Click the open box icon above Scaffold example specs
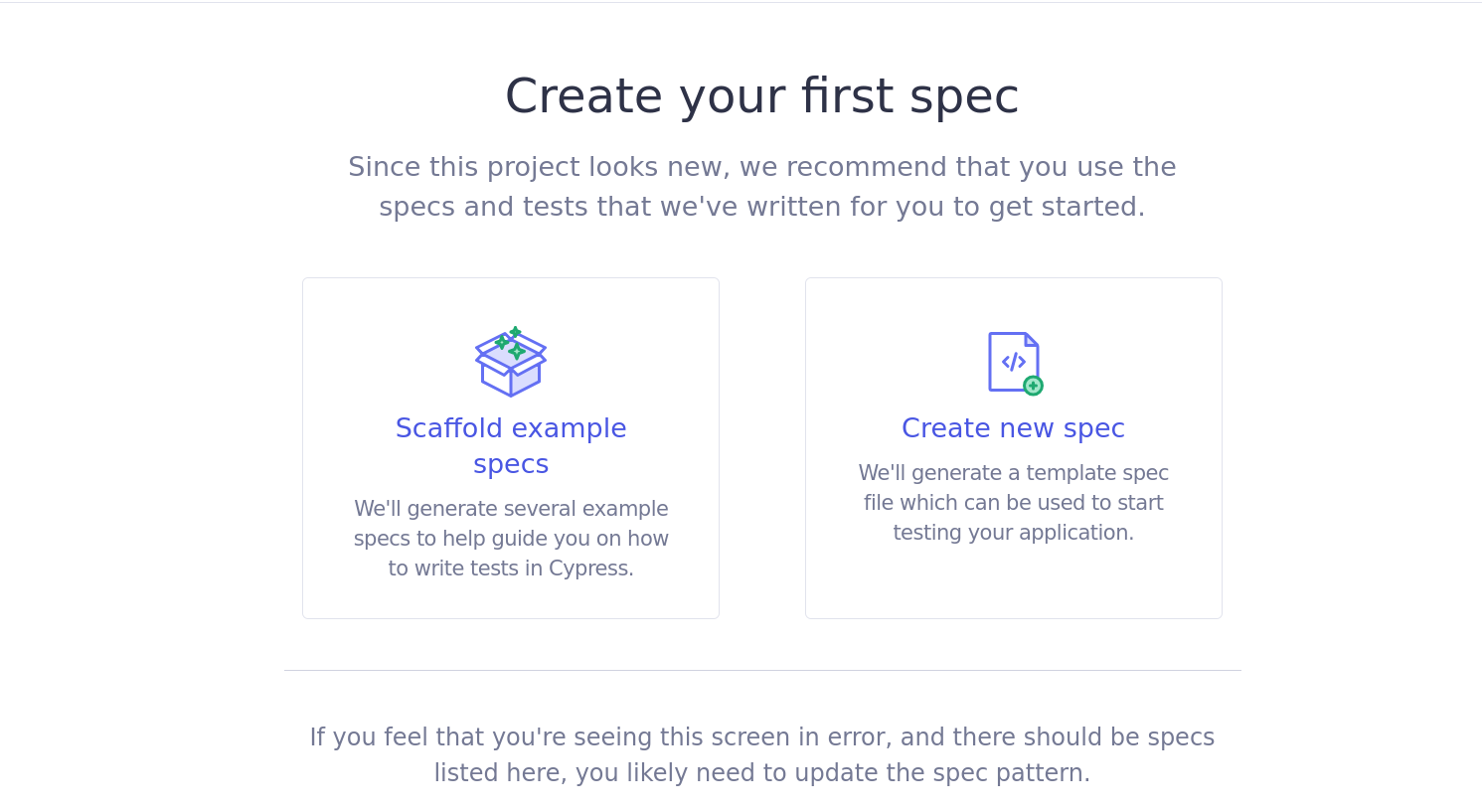Image resolution: width=1482 pixels, height=812 pixels. click(510, 361)
